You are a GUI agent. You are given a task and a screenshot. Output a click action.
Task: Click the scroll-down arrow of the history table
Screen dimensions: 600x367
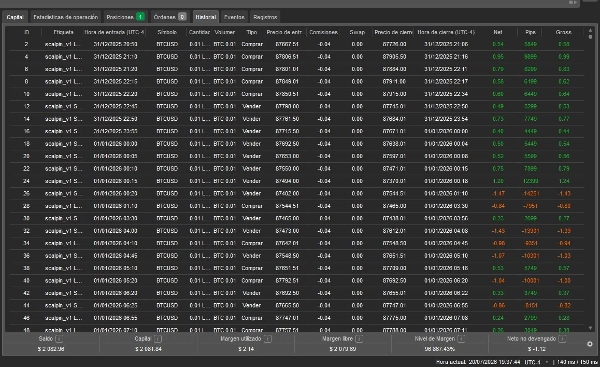click(x=590, y=328)
